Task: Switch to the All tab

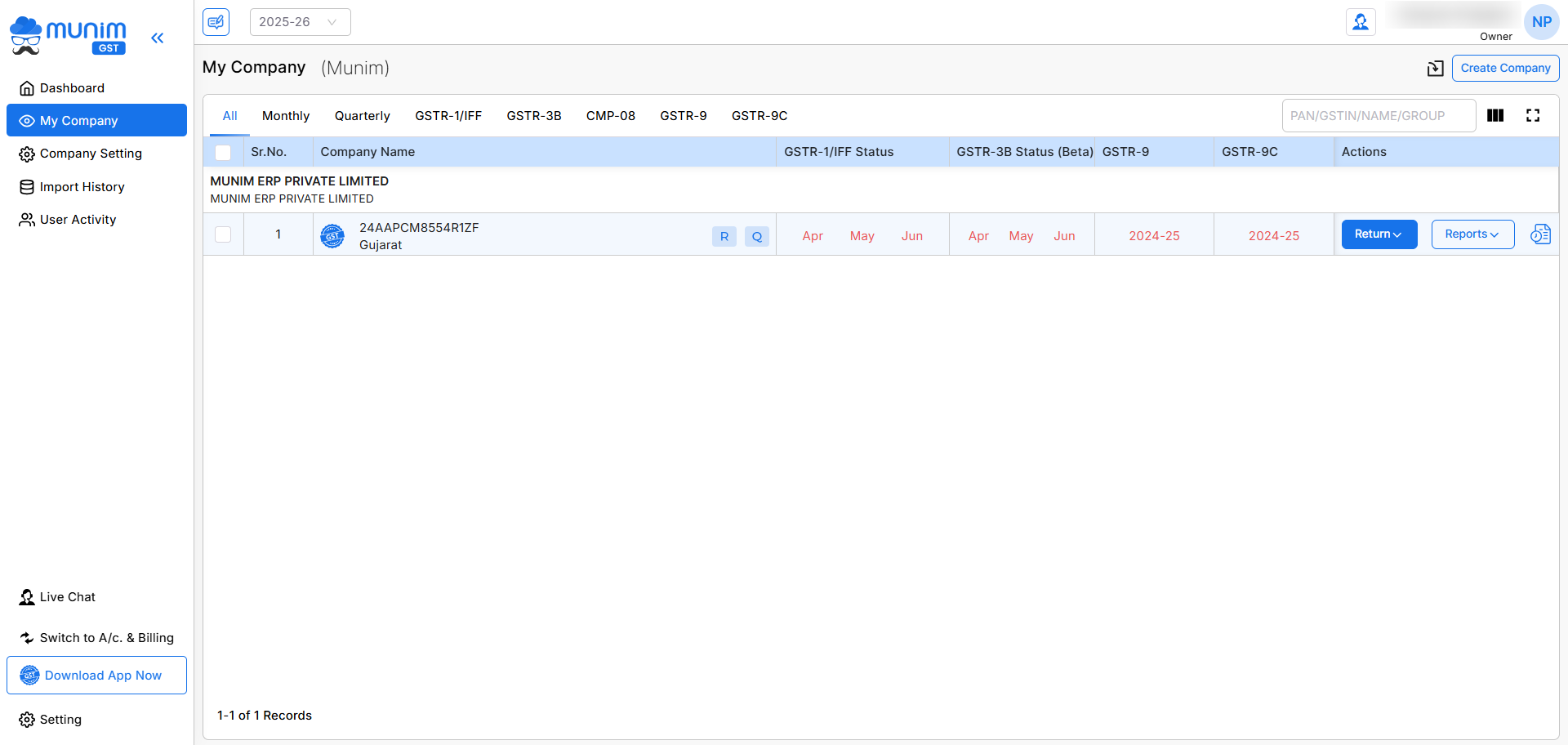Action: tap(230, 116)
